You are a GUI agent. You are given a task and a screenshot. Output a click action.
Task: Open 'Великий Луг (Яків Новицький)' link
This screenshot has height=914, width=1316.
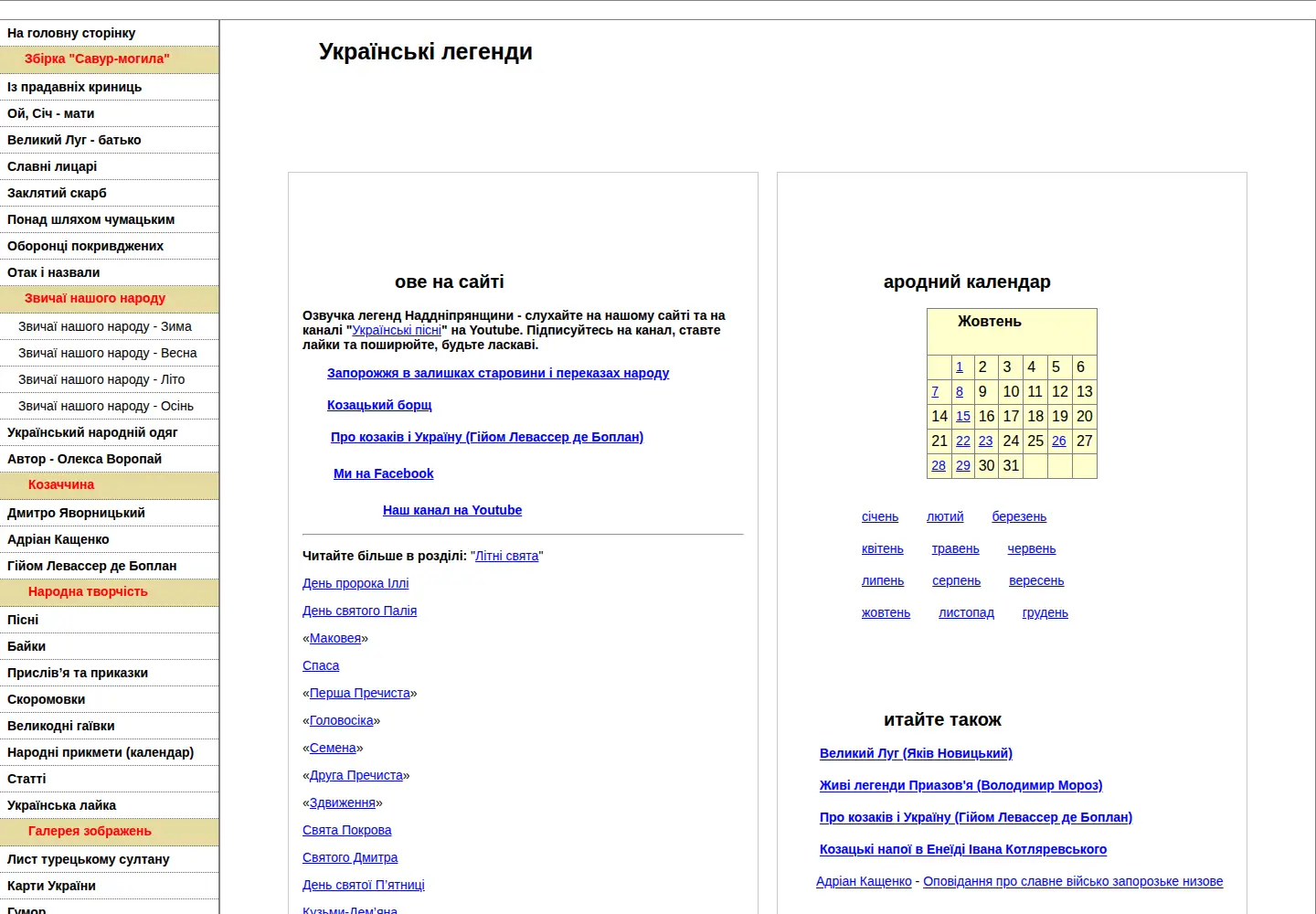tap(916, 753)
